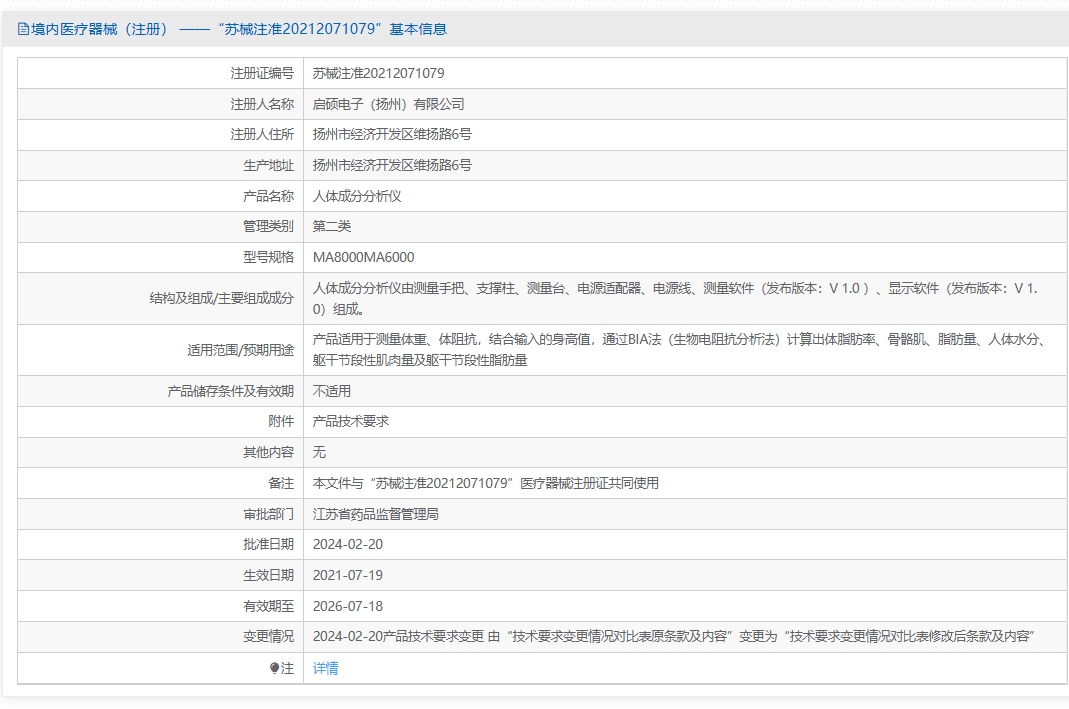The height and width of the screenshot is (709, 1069).
Task: Click the 管理类别 label
Action: pyautogui.click(x=269, y=226)
